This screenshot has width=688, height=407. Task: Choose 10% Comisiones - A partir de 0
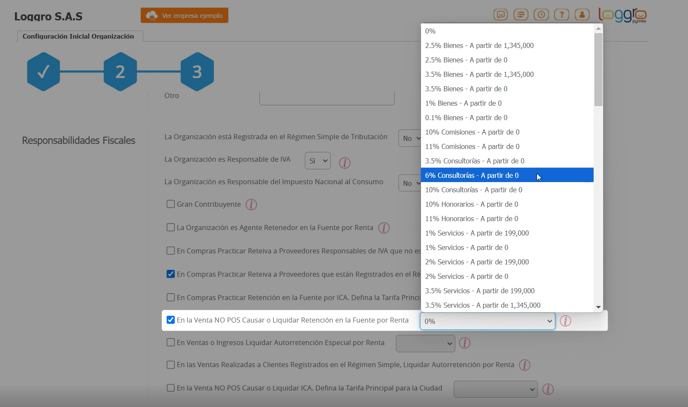(507, 132)
